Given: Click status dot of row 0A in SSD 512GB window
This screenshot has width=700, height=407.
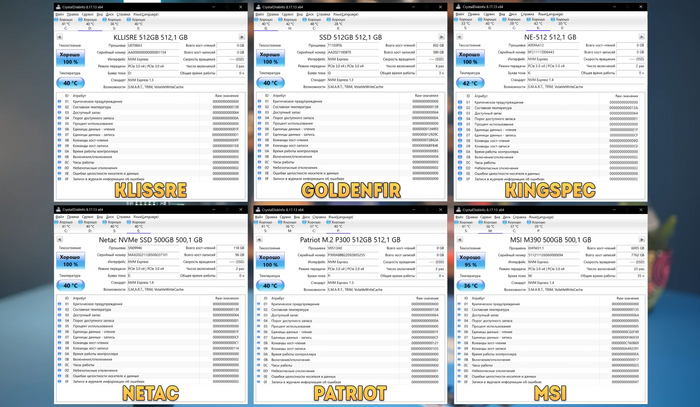Looking at the screenshot, I should [x=259, y=151].
